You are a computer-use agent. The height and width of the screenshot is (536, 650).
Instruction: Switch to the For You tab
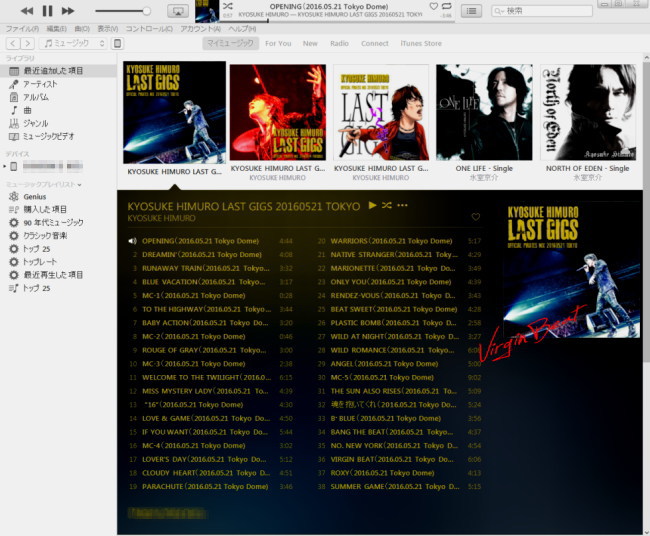coord(278,43)
